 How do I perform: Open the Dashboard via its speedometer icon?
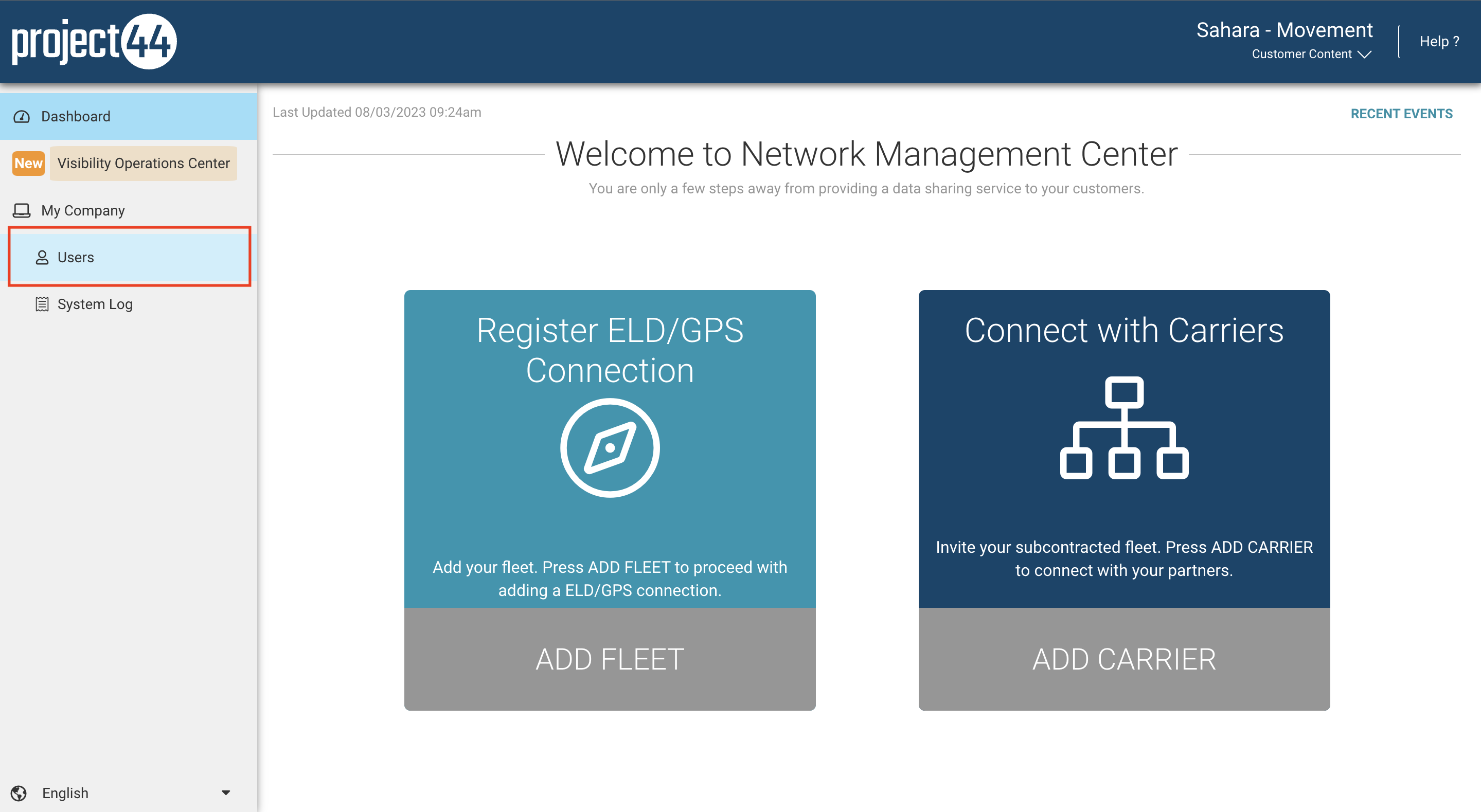pos(22,117)
